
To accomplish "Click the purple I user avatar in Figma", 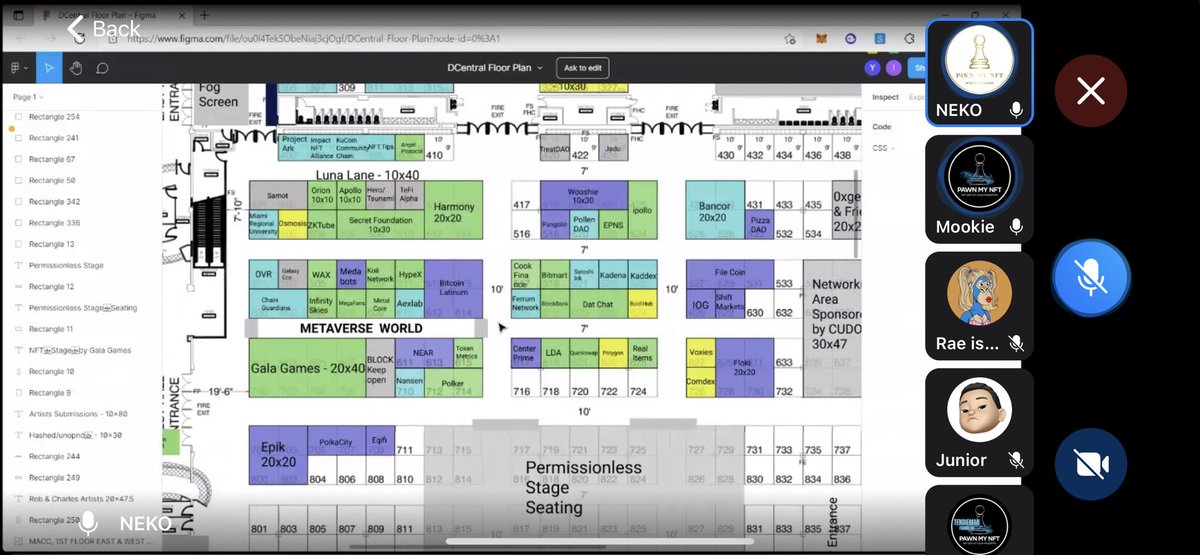I will [891, 68].
